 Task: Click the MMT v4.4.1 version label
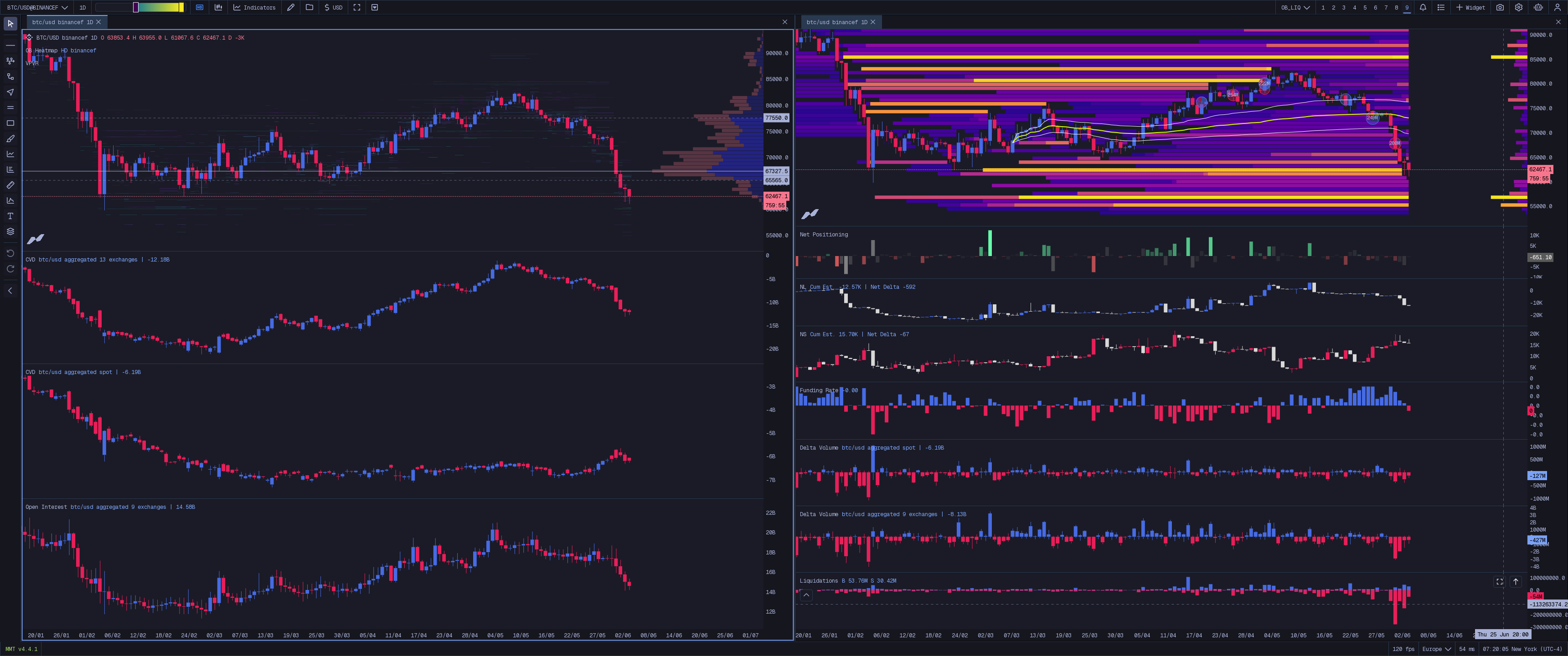click(x=21, y=649)
